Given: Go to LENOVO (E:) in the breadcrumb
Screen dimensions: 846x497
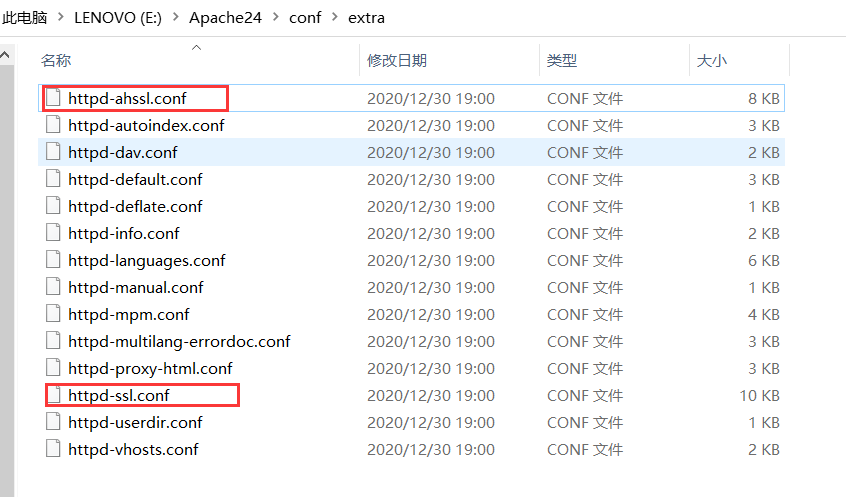Looking at the screenshot, I should [118, 17].
